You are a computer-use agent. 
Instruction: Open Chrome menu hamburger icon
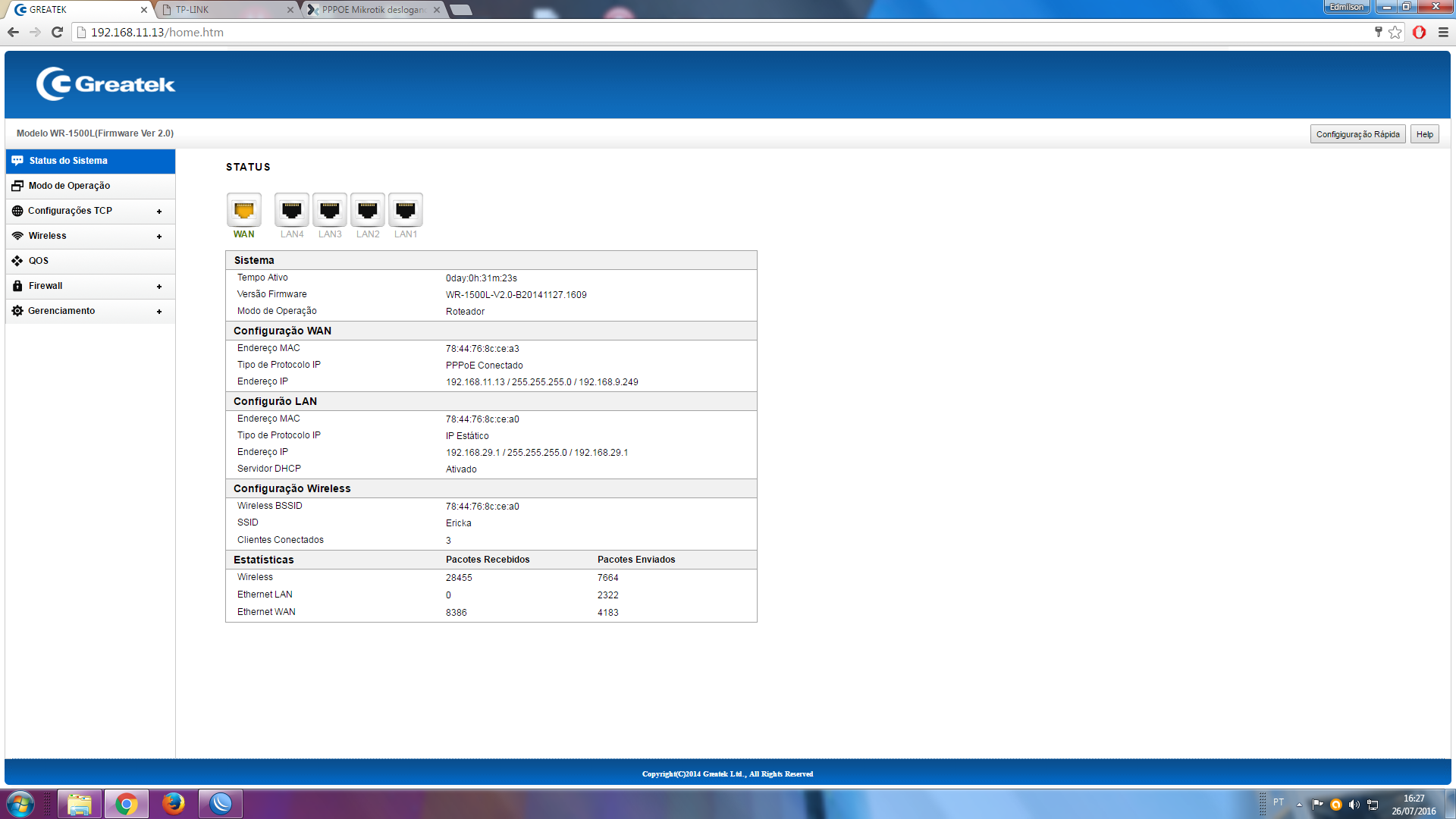click(x=1443, y=33)
